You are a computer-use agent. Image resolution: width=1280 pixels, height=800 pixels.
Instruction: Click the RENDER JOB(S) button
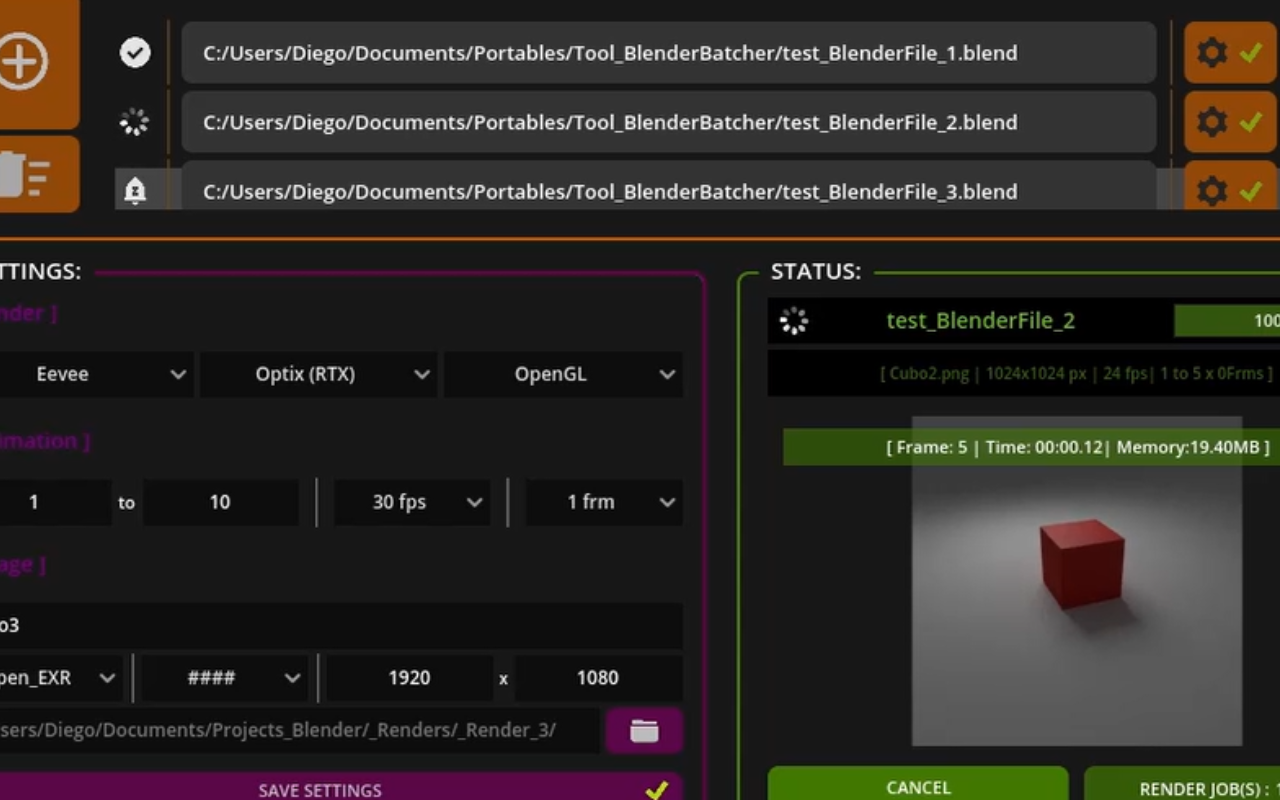[1182, 787]
